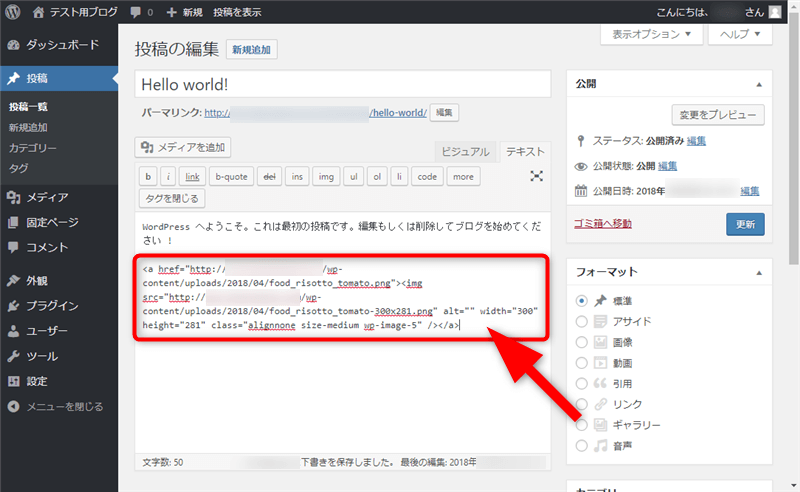Switch to the Visual editor tab
Viewport: 800px width, 492px height.
click(x=465, y=152)
